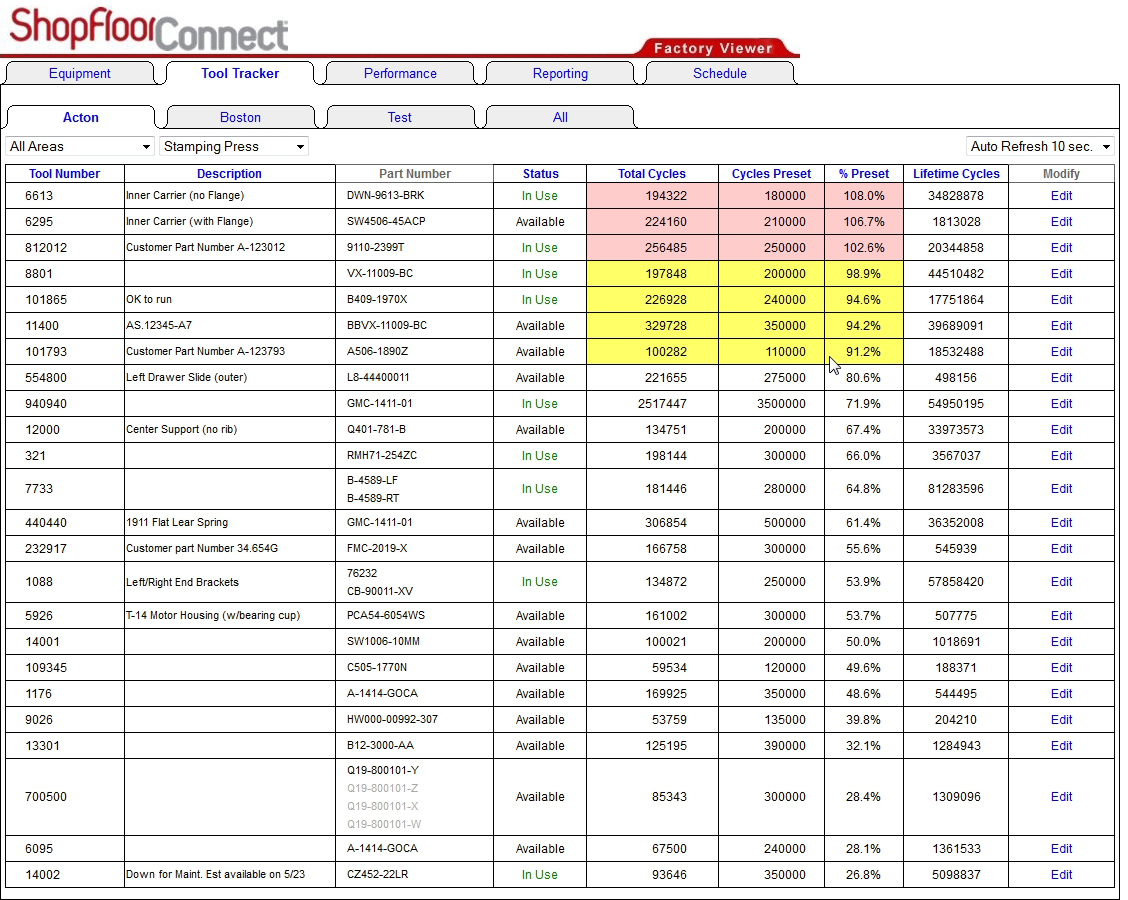Show the All locations tab
The height and width of the screenshot is (900, 1128).
click(559, 116)
